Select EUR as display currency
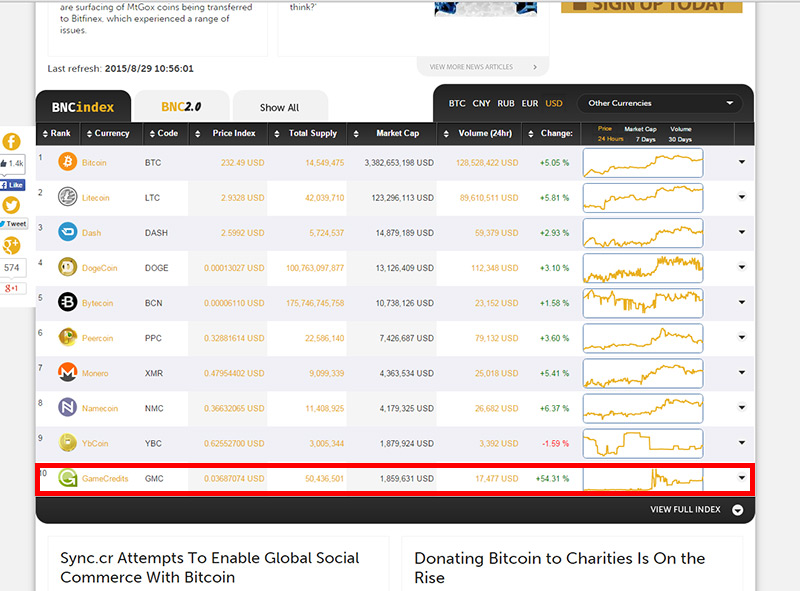 pyautogui.click(x=530, y=103)
